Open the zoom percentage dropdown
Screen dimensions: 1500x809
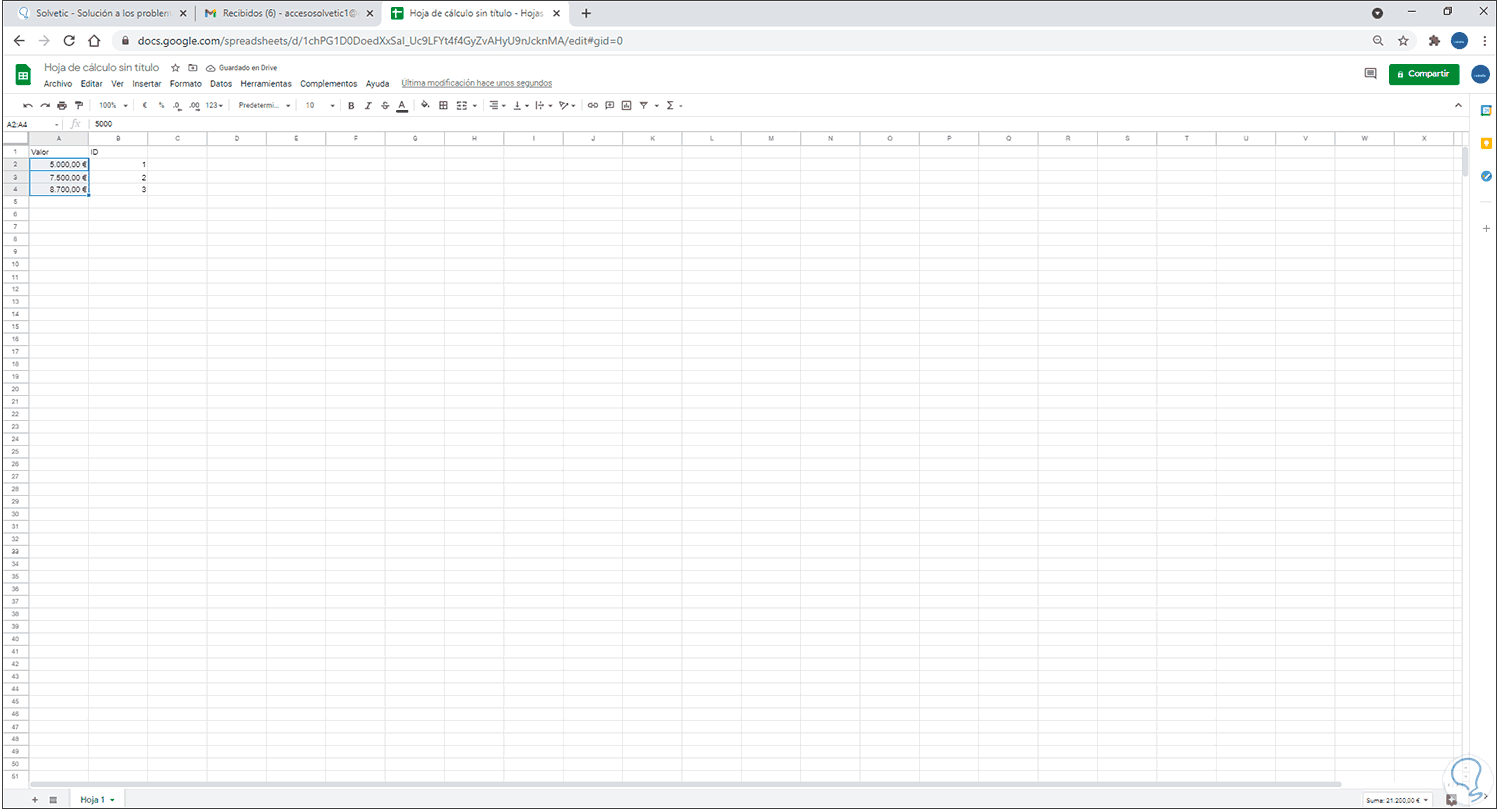click(110, 105)
